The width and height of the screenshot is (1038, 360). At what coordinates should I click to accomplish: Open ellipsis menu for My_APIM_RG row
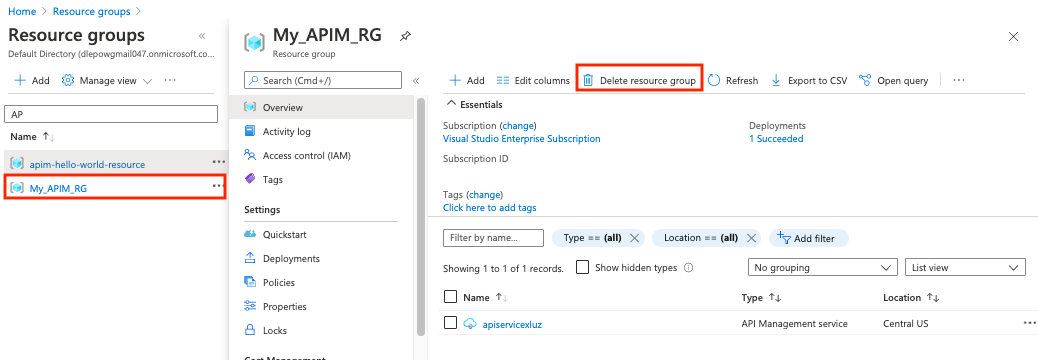[x=218, y=186]
